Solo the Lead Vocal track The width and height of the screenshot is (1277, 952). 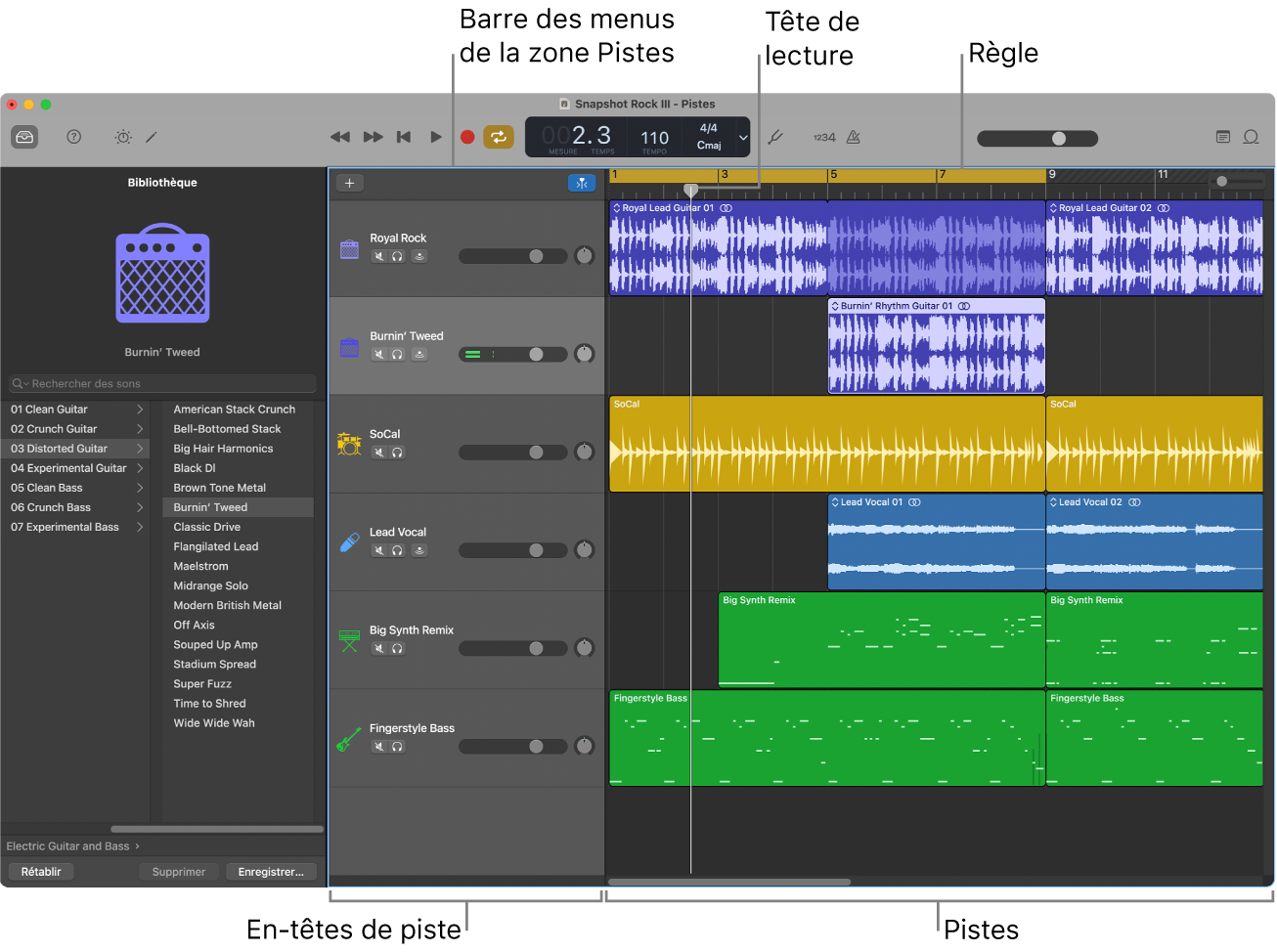point(398,550)
